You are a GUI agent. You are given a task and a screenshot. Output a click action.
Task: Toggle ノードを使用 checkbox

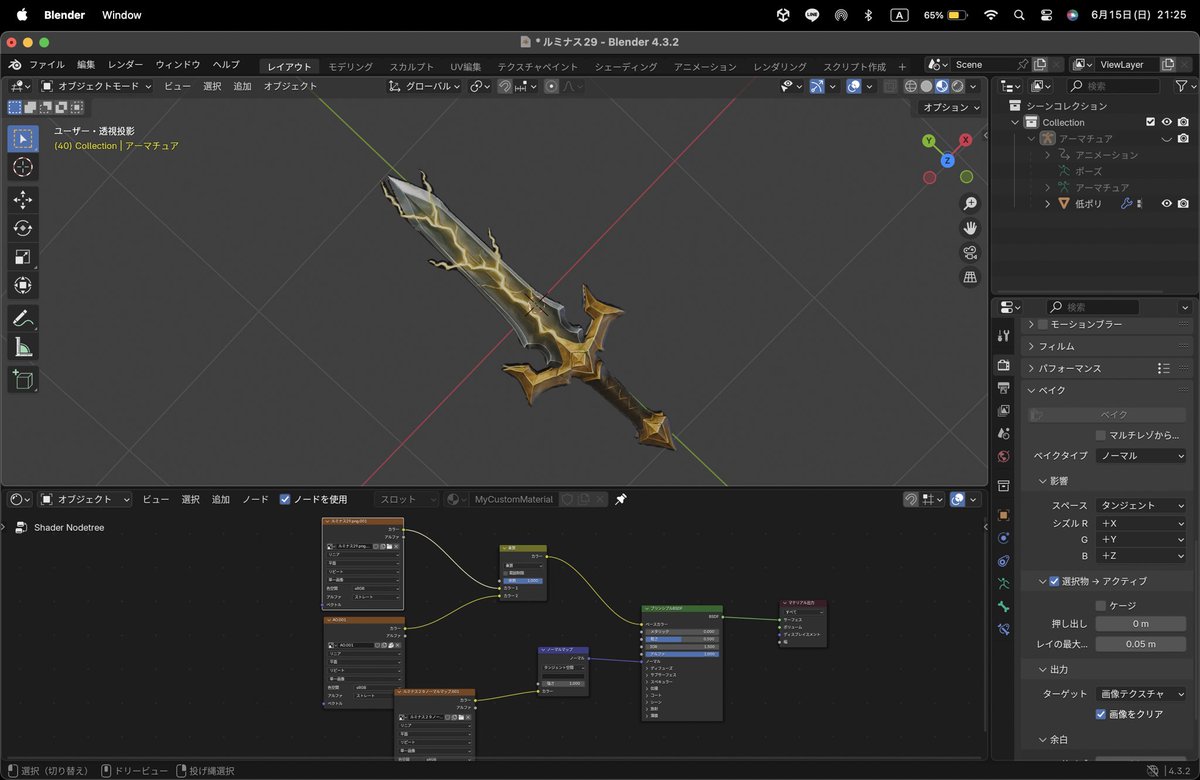pyautogui.click(x=285, y=499)
